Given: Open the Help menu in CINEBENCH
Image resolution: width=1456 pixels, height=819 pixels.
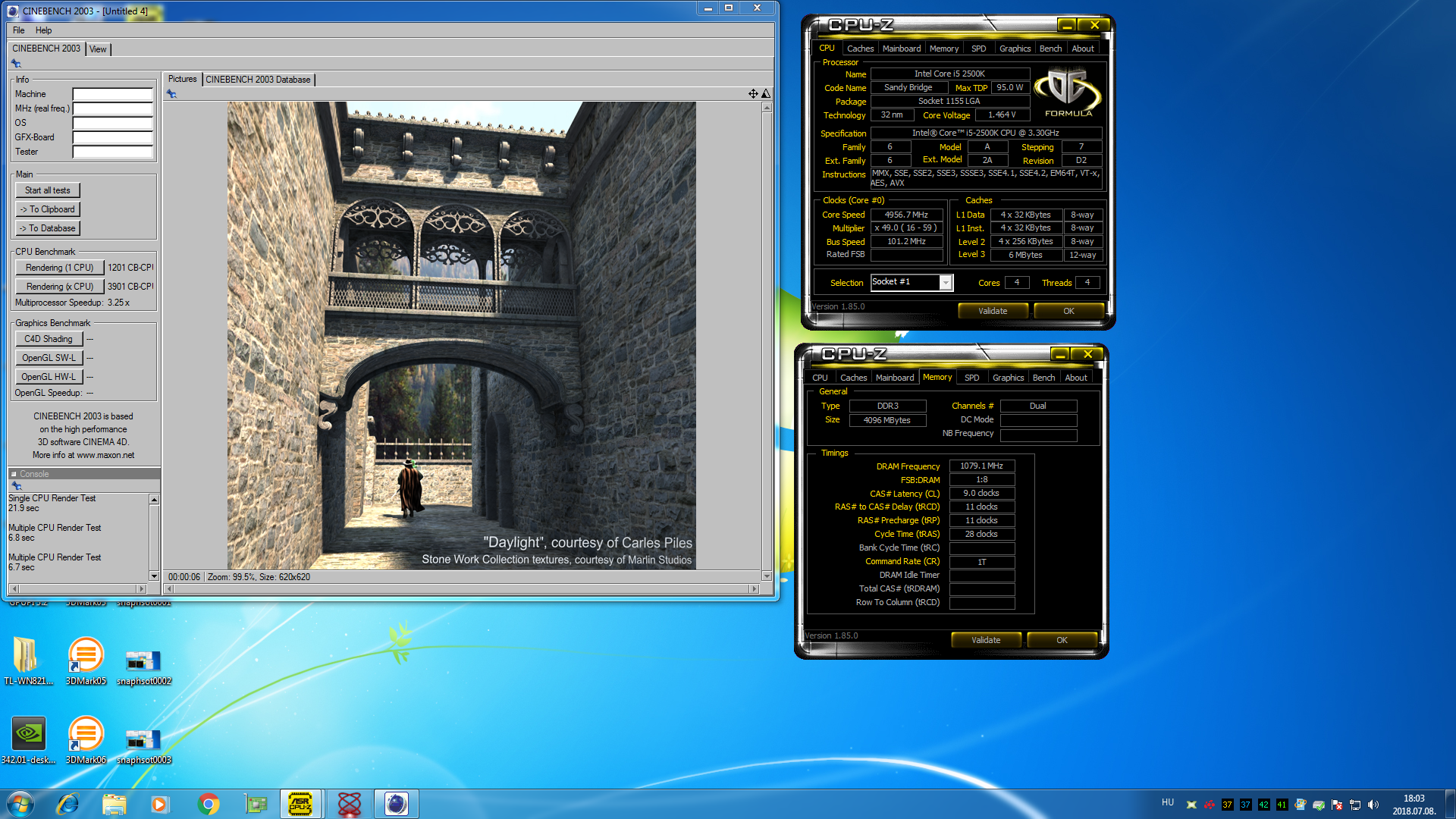Looking at the screenshot, I should pos(44,30).
